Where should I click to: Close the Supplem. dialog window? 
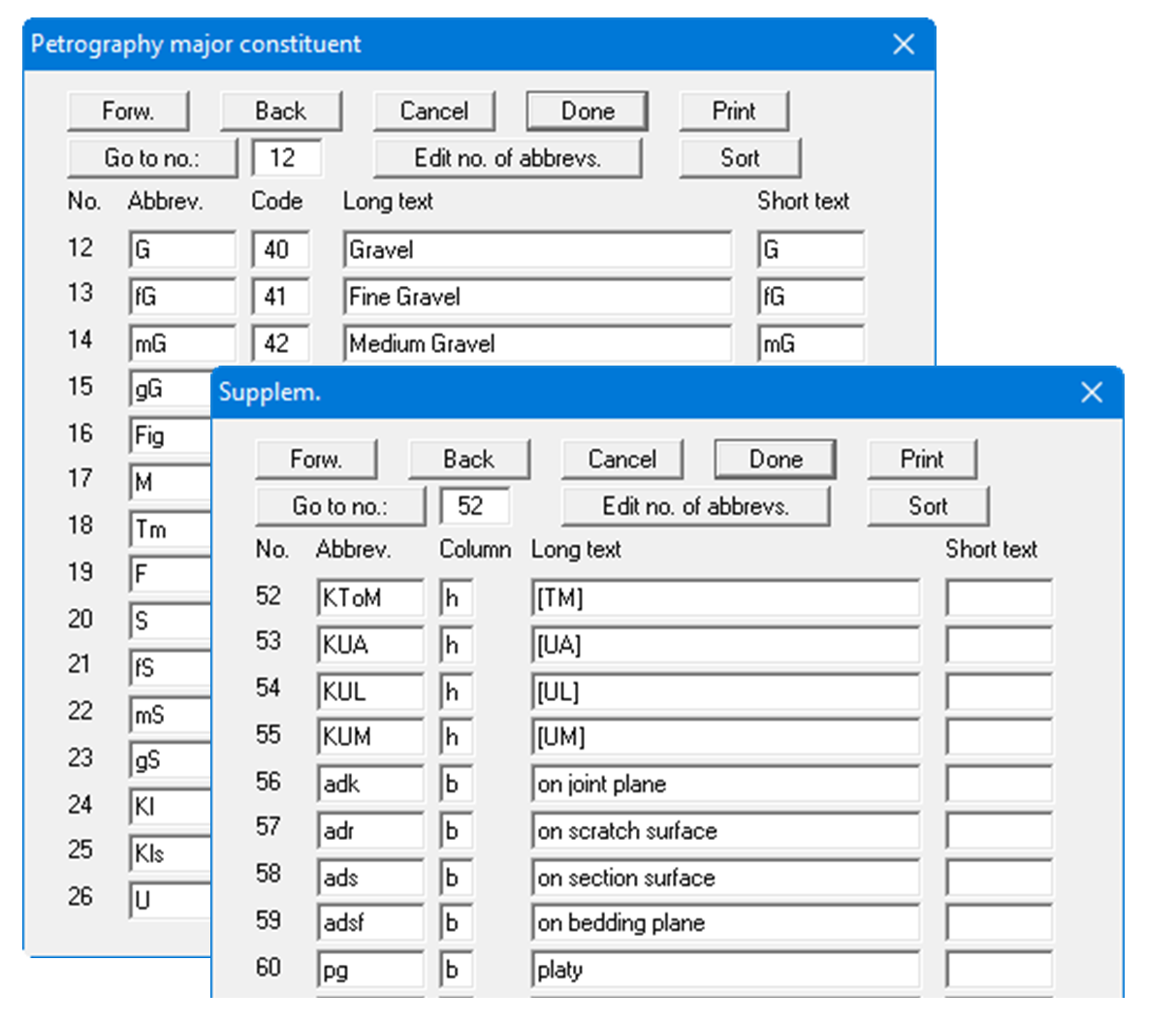coord(1091,393)
